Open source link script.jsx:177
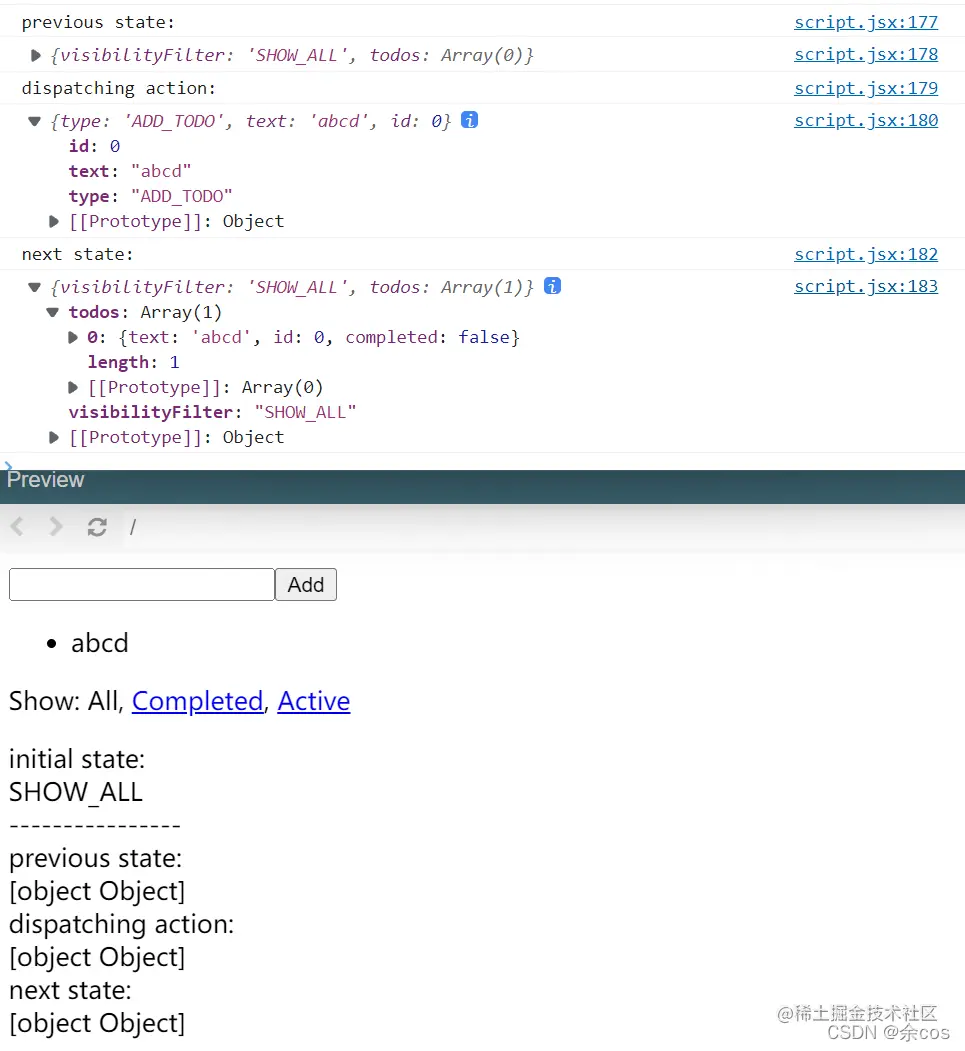 click(866, 22)
